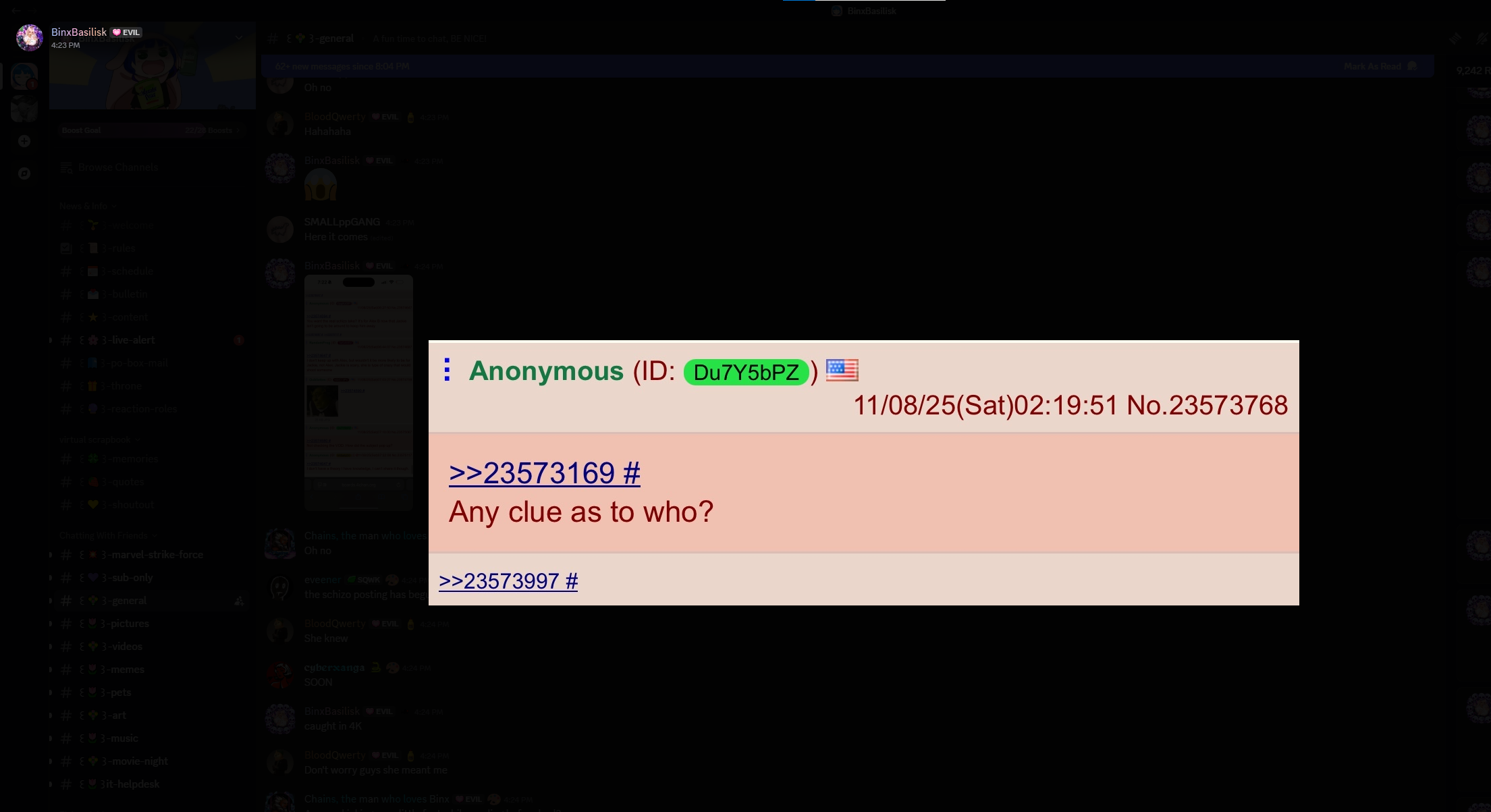The image size is (1491, 812).
Task: Expand the server name dropdown chevron
Action: pos(239,37)
